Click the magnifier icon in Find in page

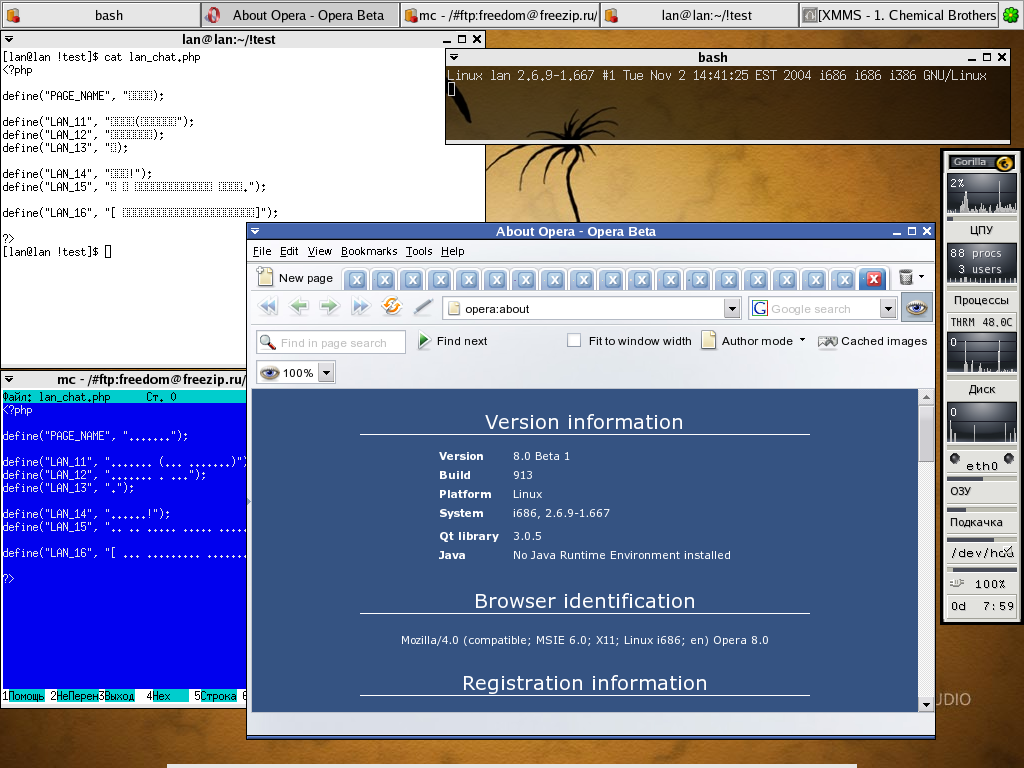[x=267, y=342]
